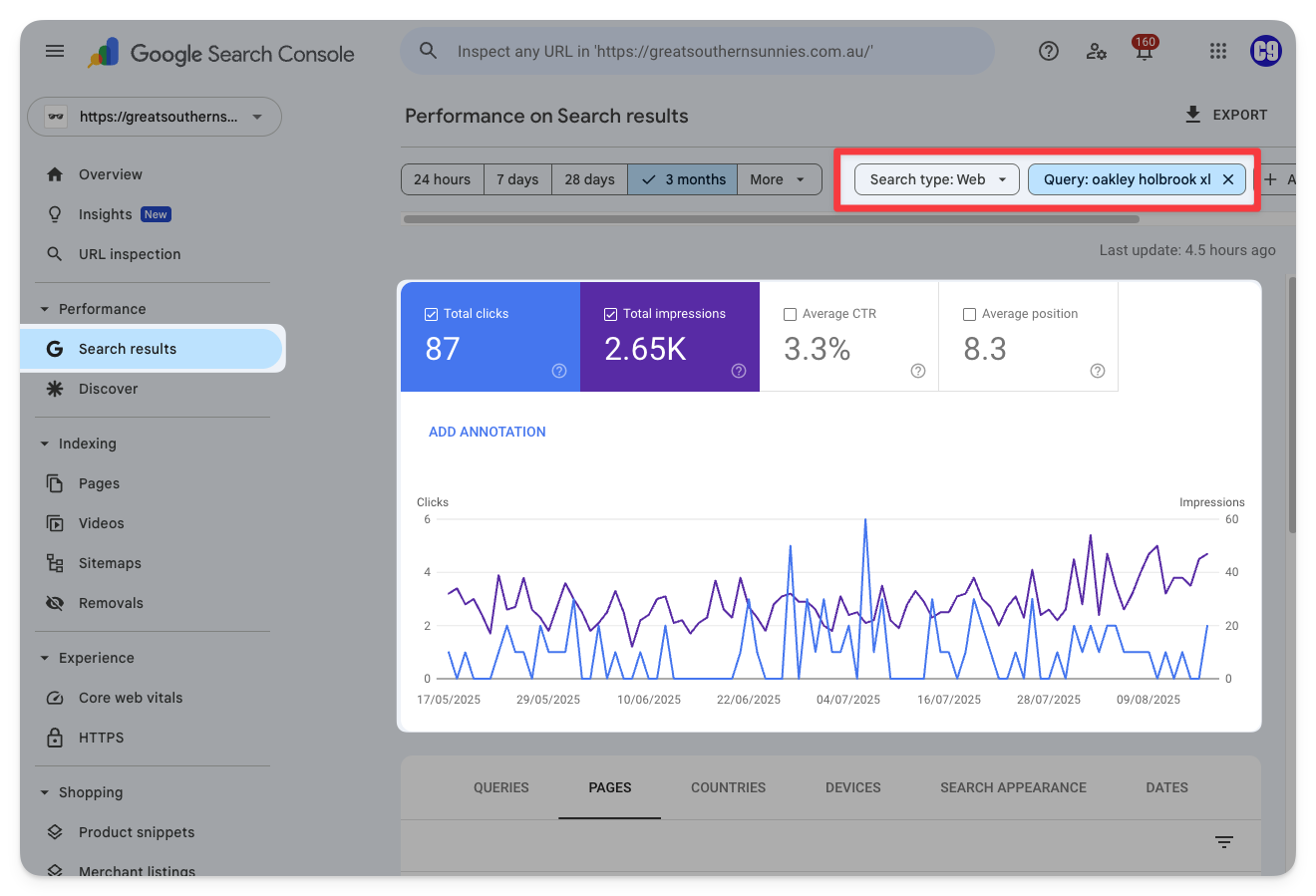The width and height of the screenshot is (1316, 896).
Task: Toggle the Total clicks checkbox
Action: pos(432,314)
